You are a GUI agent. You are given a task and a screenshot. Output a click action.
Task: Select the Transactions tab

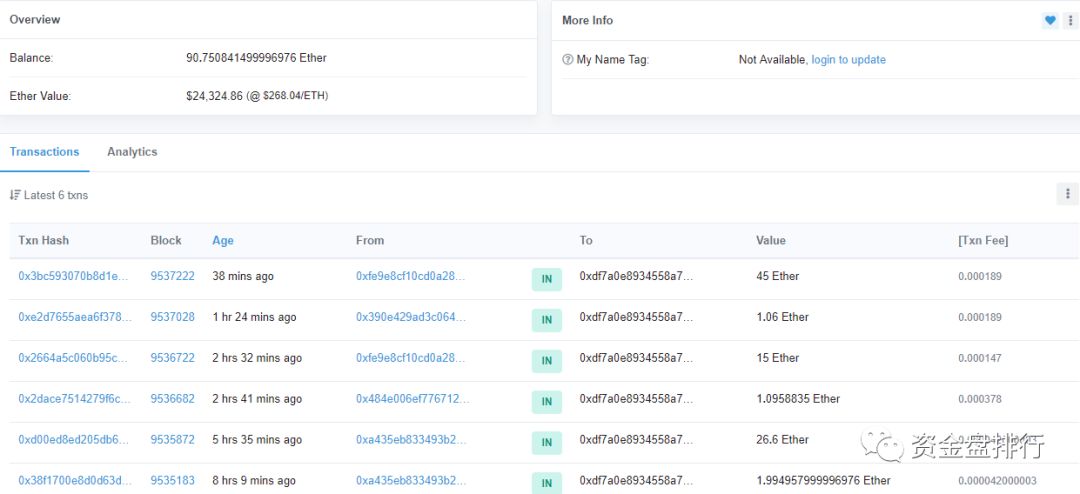(44, 152)
